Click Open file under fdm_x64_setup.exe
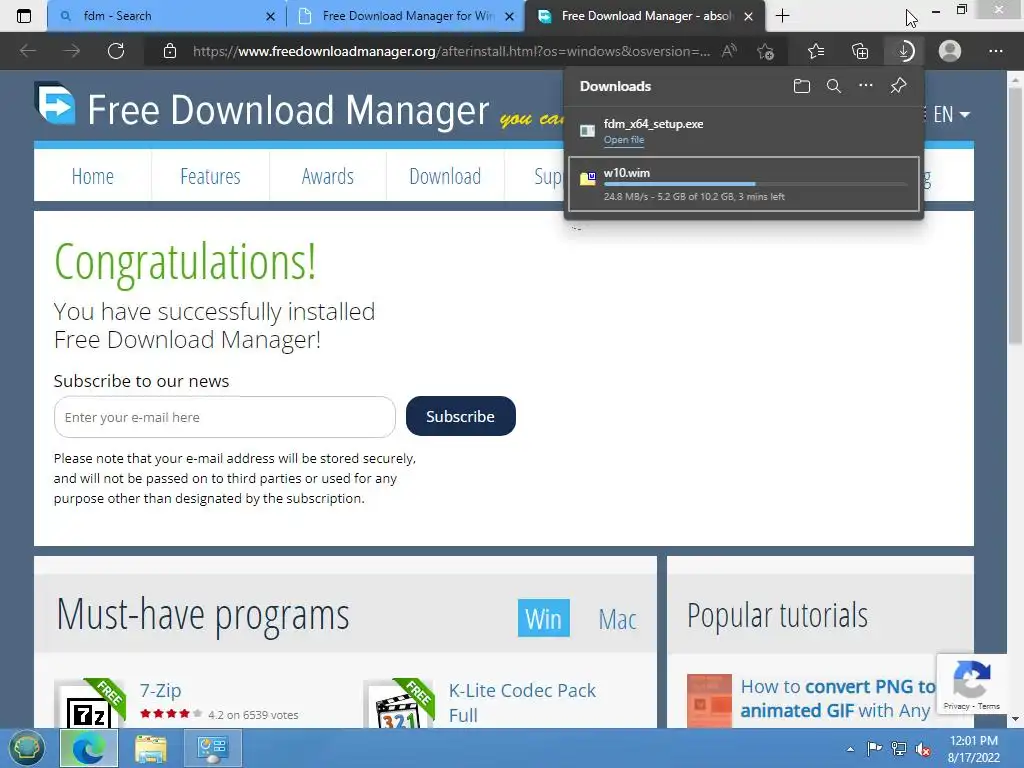This screenshot has width=1024, height=768. [x=624, y=140]
